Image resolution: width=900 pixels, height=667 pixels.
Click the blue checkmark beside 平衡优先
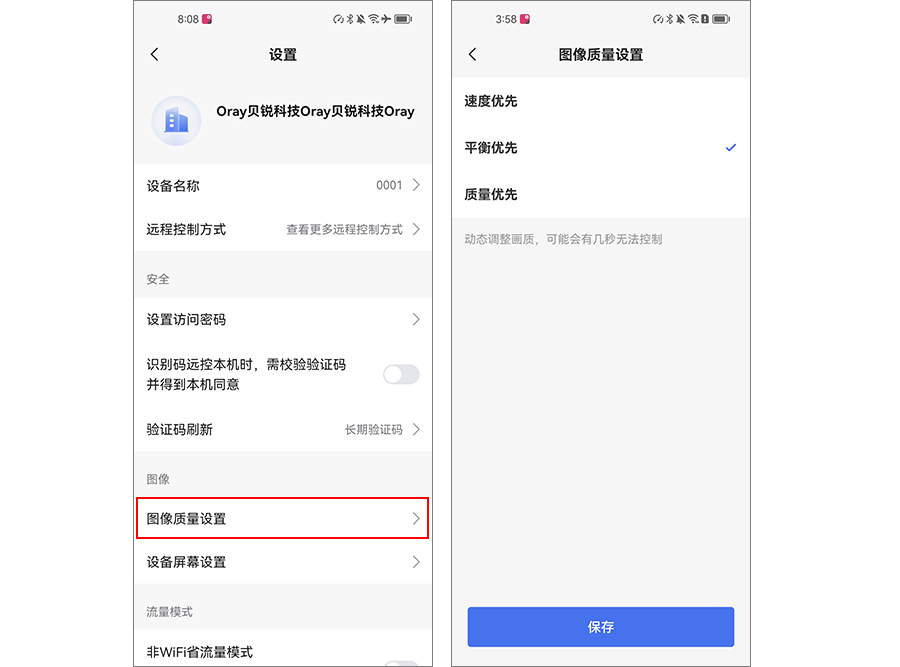[731, 148]
